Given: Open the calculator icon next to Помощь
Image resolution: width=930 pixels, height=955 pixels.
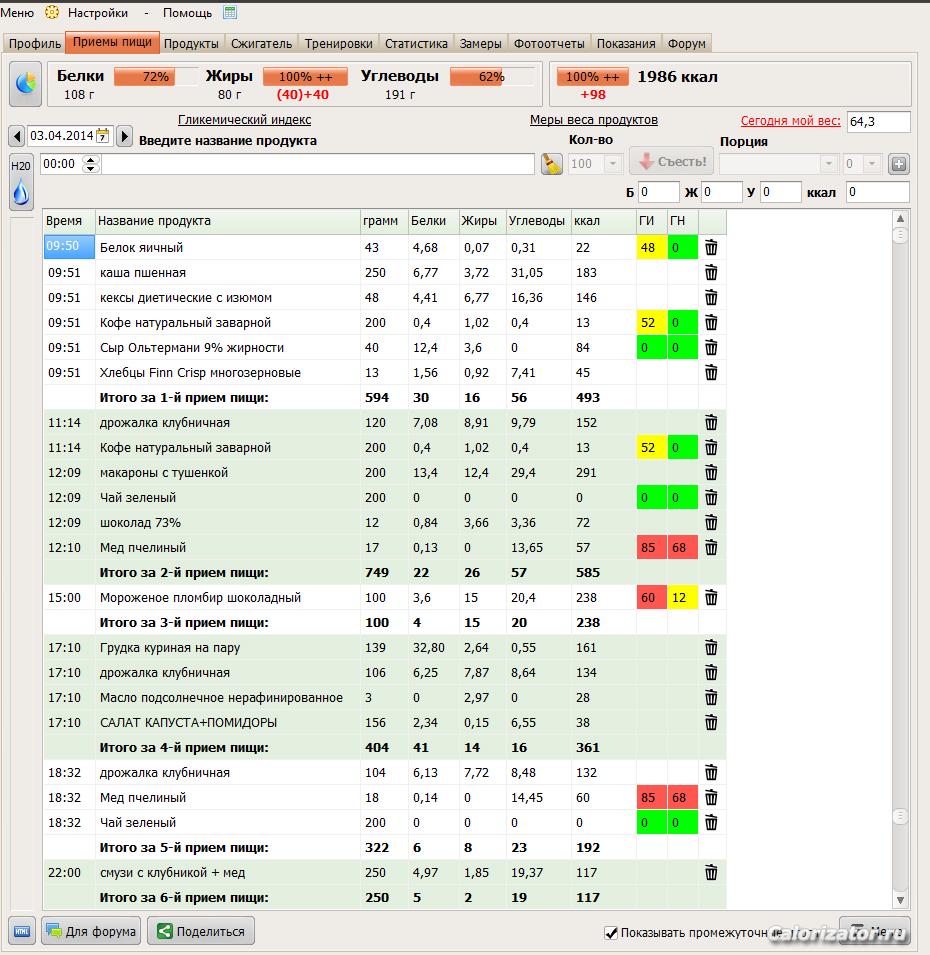Looking at the screenshot, I should pos(230,12).
